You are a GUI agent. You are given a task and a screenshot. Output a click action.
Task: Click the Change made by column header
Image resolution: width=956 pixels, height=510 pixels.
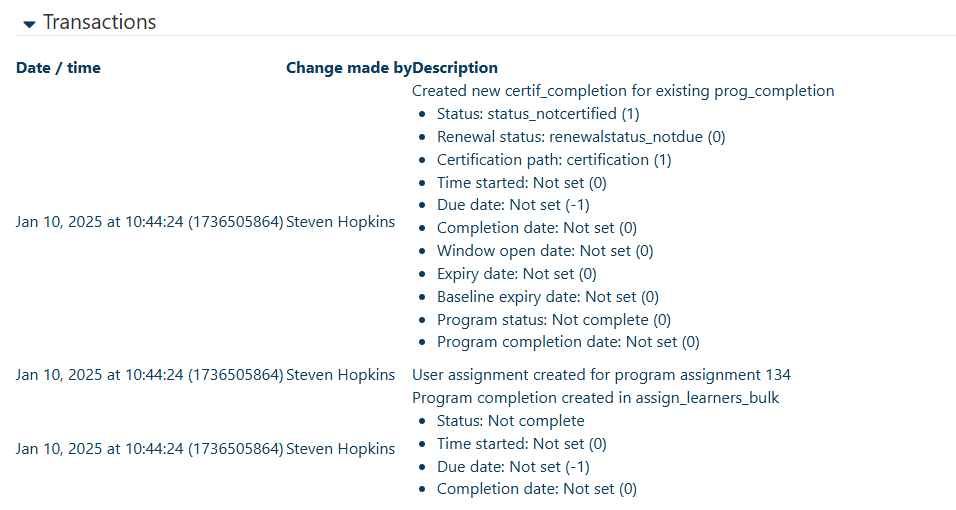tap(348, 68)
